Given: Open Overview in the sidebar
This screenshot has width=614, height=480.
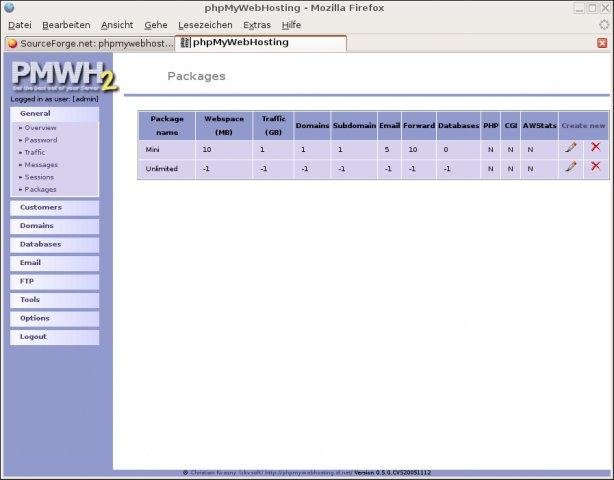Looking at the screenshot, I should pyautogui.click(x=40, y=128).
